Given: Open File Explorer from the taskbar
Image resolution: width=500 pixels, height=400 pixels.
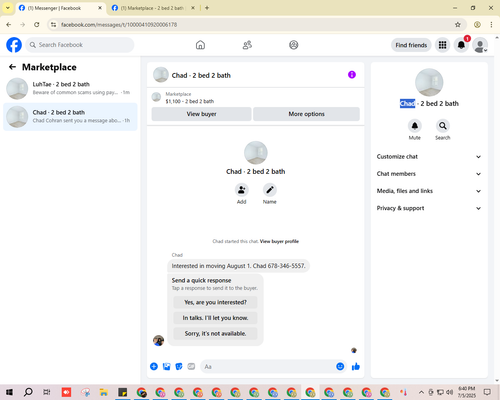Looking at the screenshot, I should point(104,392).
